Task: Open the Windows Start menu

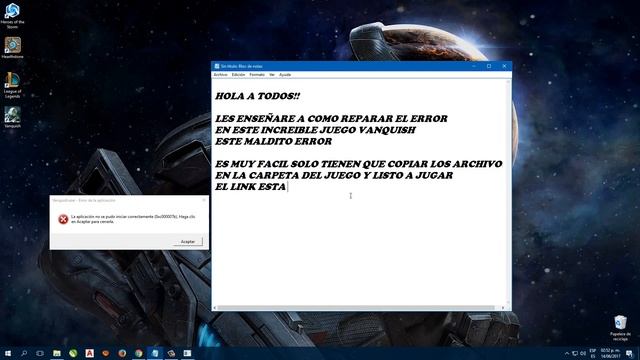Action: (x=8, y=353)
